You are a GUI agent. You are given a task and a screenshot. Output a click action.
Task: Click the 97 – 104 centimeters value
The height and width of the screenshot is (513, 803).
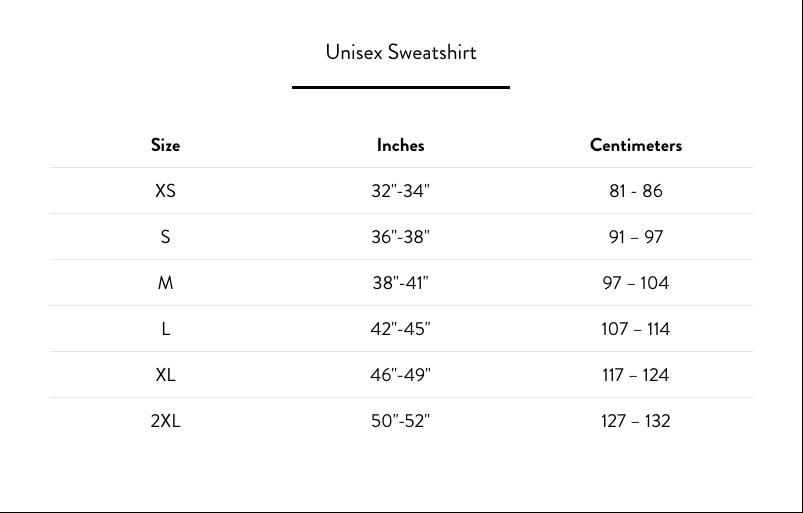pyautogui.click(x=636, y=283)
